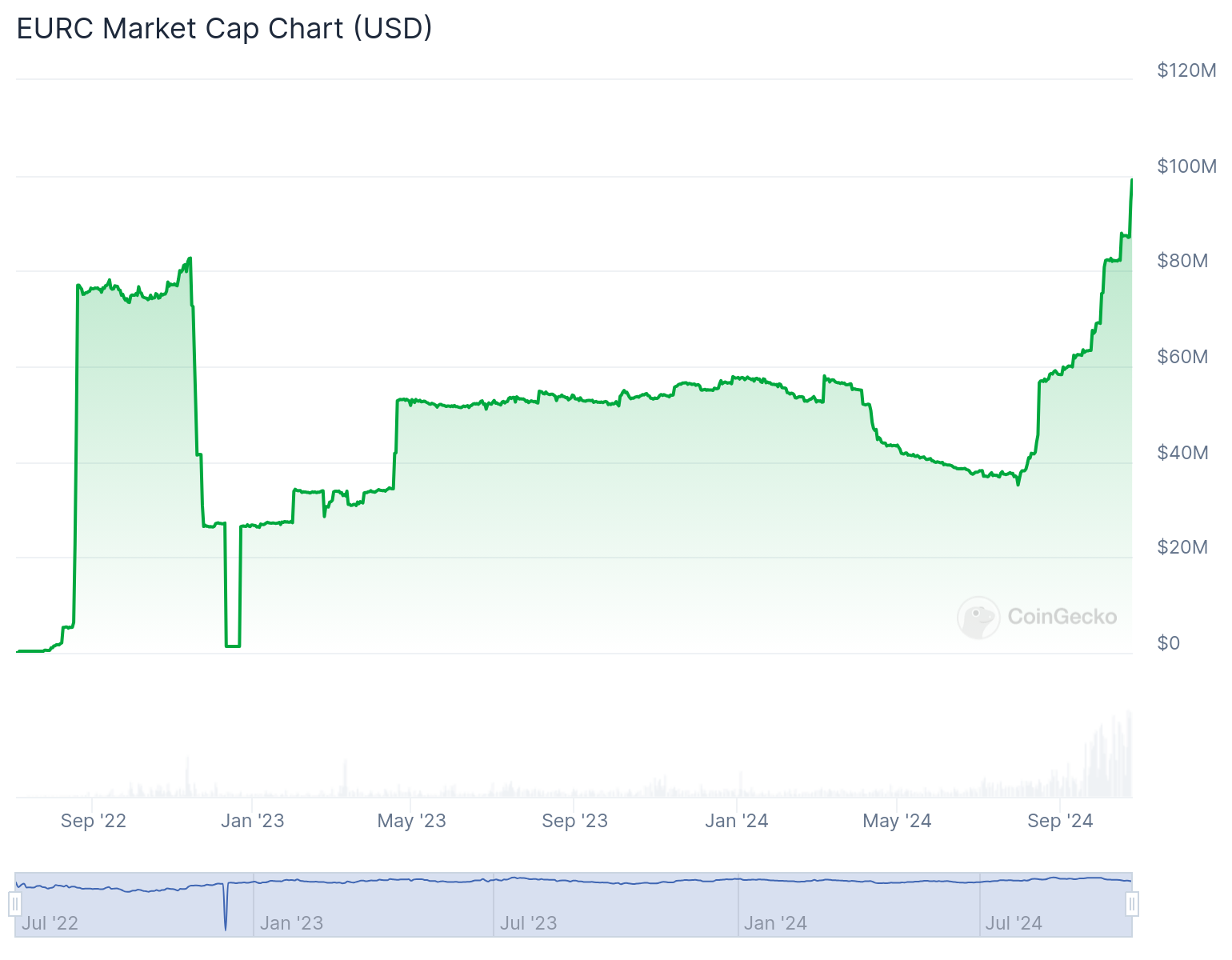The image size is (1232, 960).
Task: Click the left range selector handle
Action: tap(14, 905)
